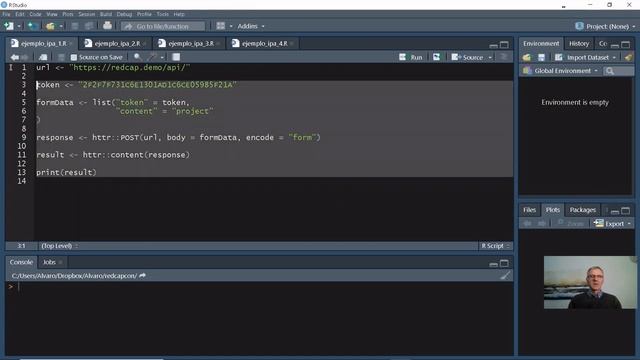Viewport: 640px width, 360px height.
Task: Open the Global Environment selector
Action: pos(560,71)
